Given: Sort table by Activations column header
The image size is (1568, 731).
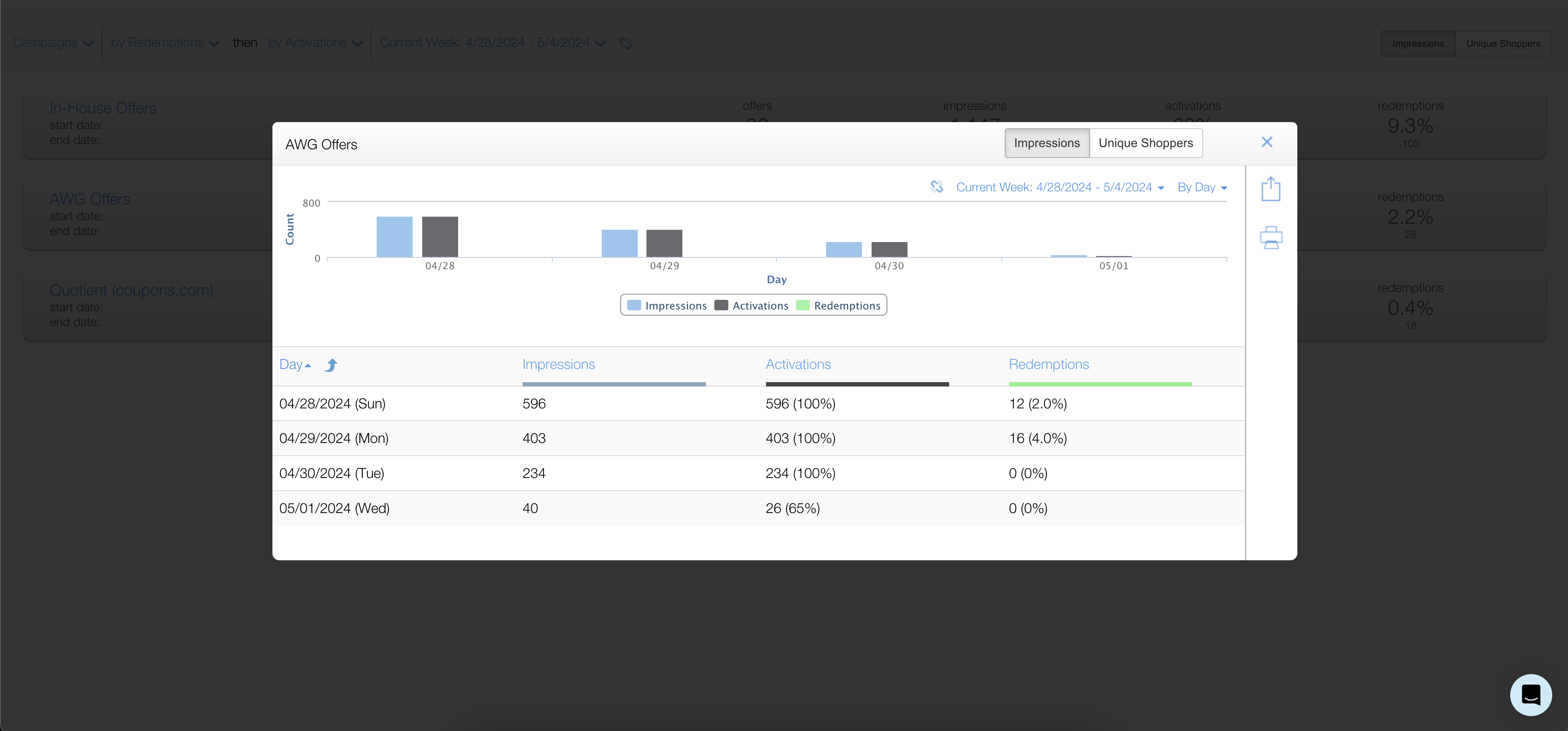Looking at the screenshot, I should [x=798, y=364].
